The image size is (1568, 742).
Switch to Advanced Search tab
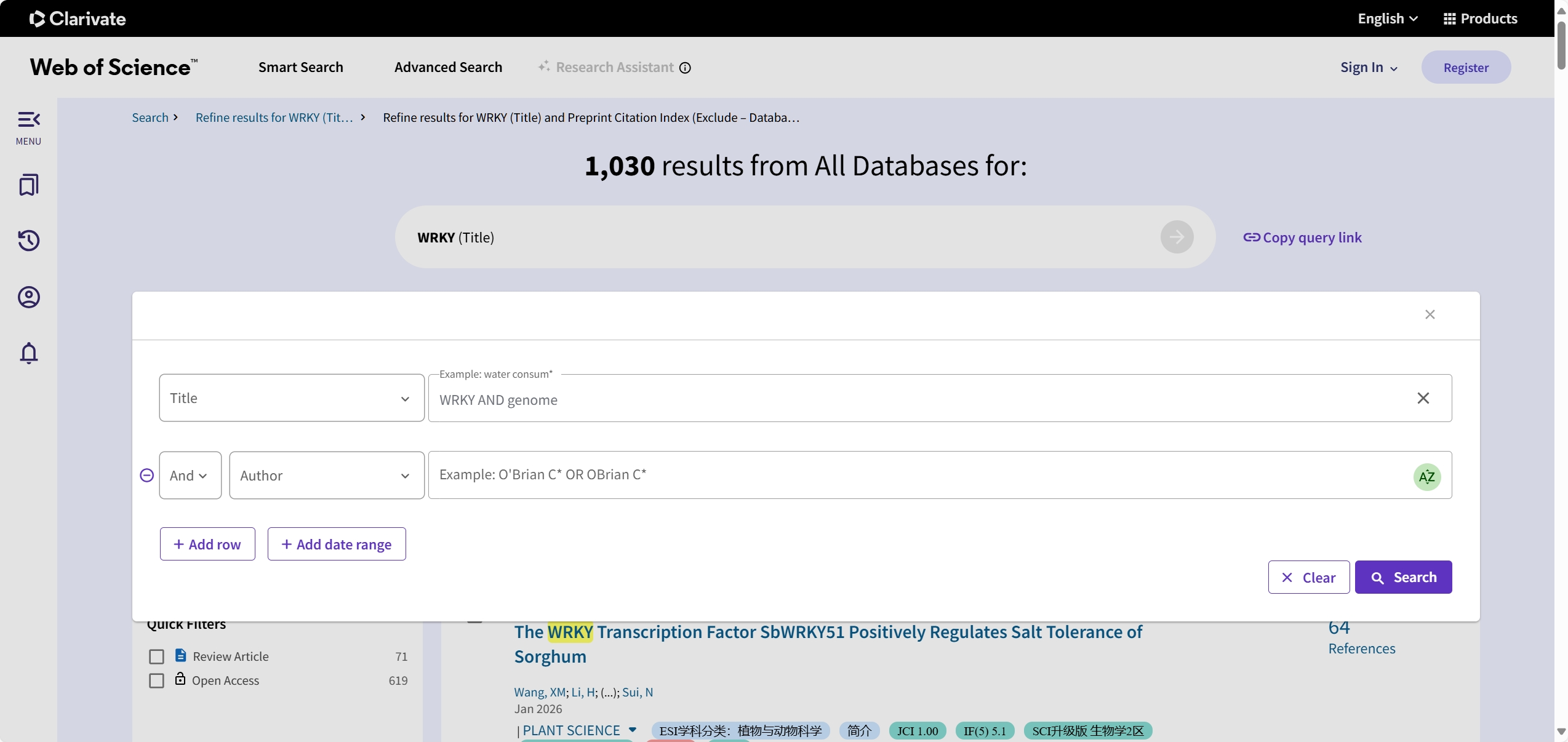click(448, 67)
